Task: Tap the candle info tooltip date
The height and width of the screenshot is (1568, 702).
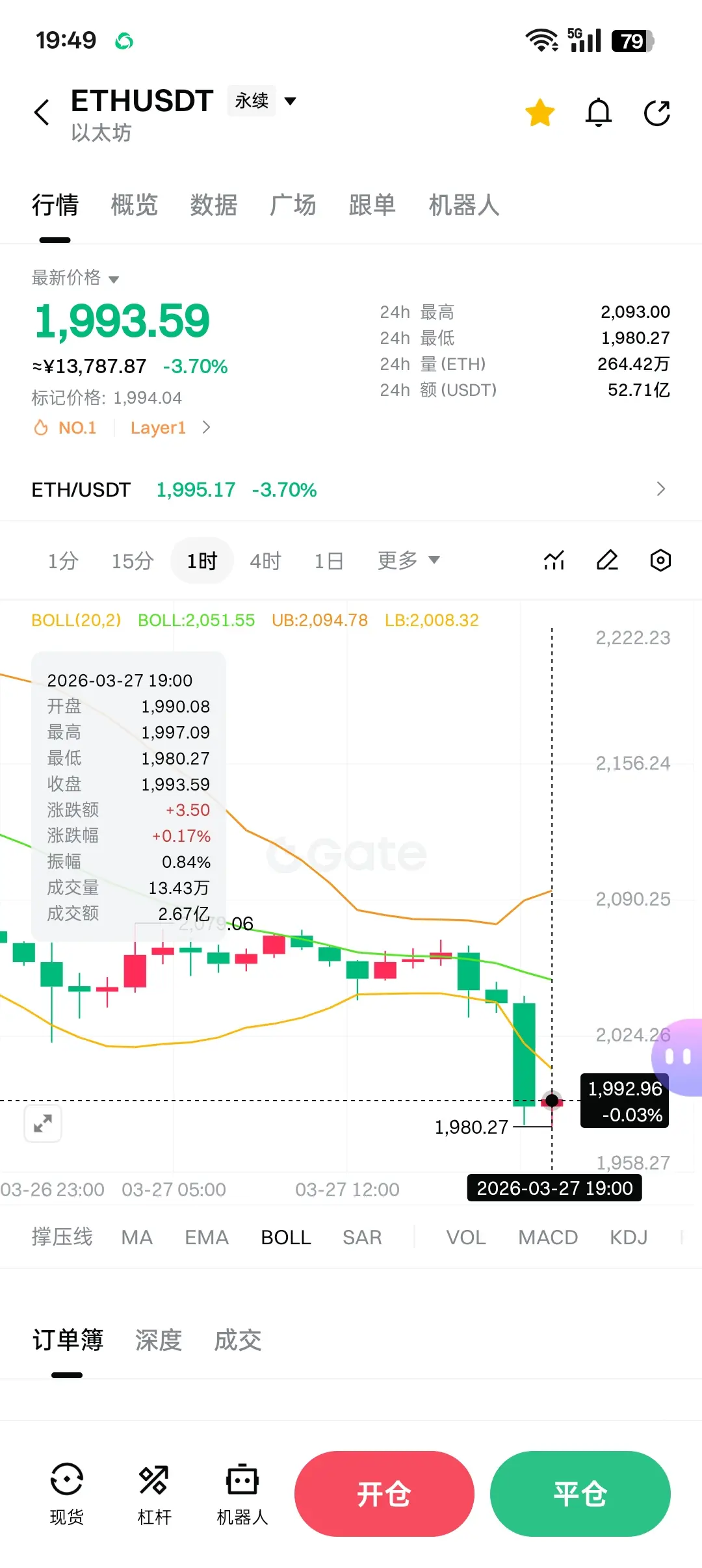Action: coord(120,680)
